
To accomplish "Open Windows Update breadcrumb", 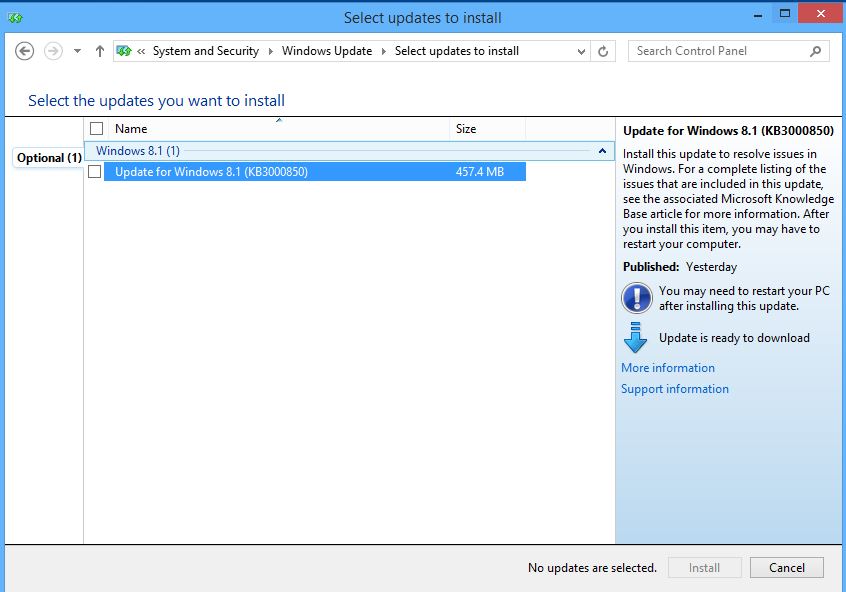I will (326, 51).
